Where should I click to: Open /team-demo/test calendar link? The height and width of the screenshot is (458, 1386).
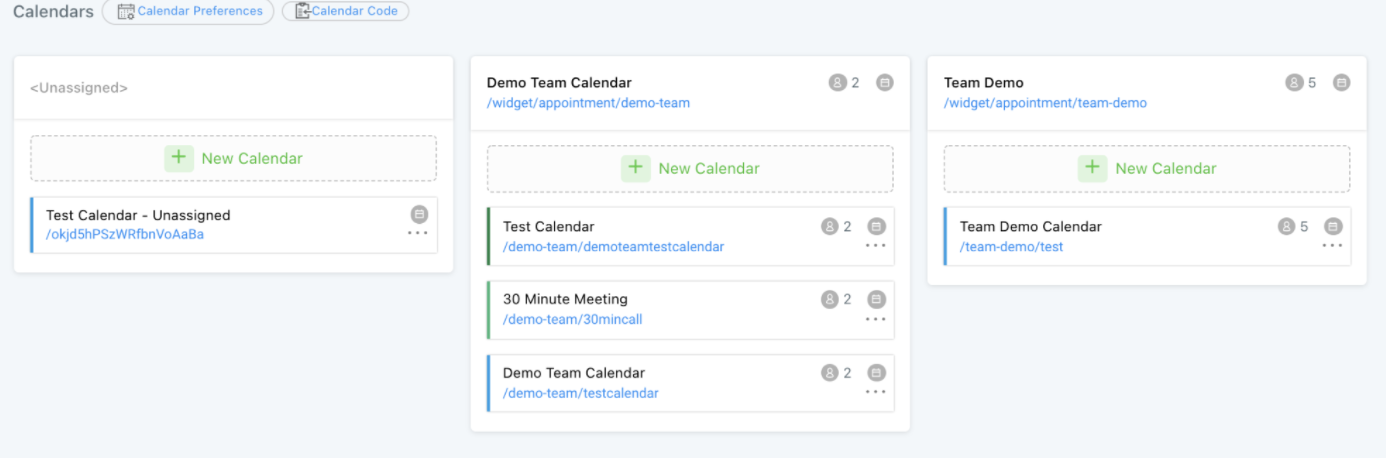coord(1012,247)
